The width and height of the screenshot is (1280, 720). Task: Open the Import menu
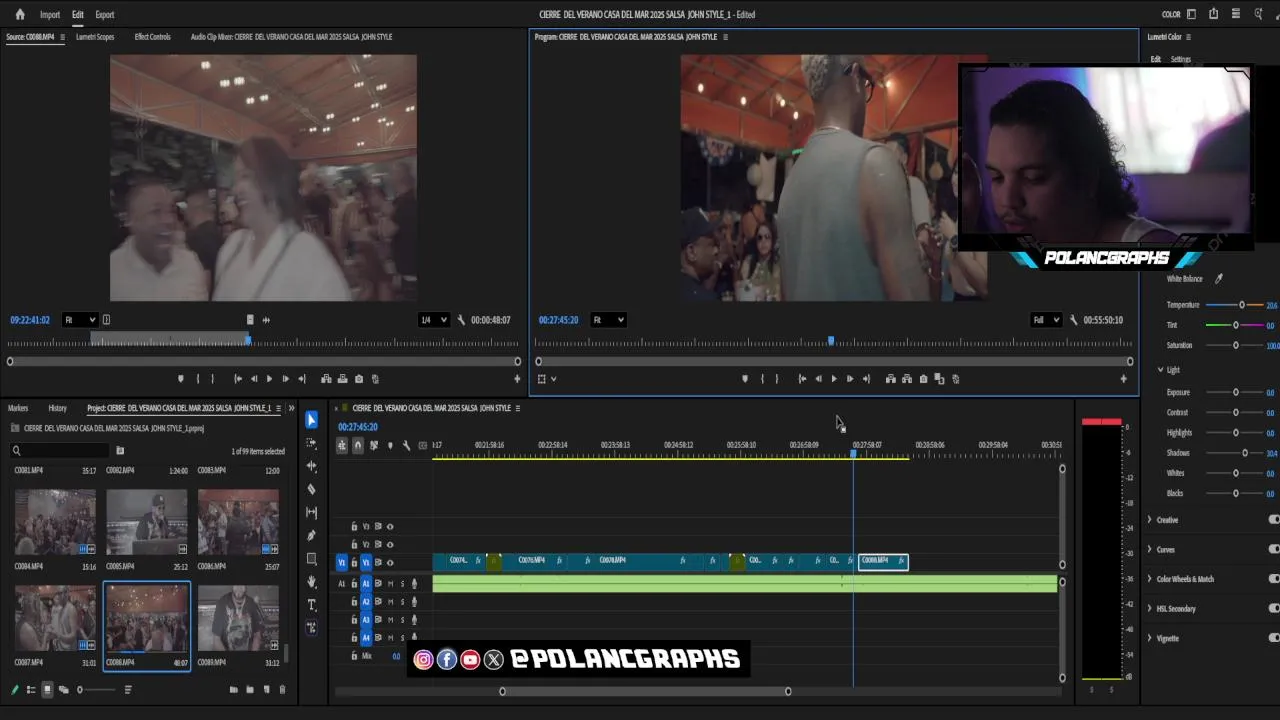(50, 15)
